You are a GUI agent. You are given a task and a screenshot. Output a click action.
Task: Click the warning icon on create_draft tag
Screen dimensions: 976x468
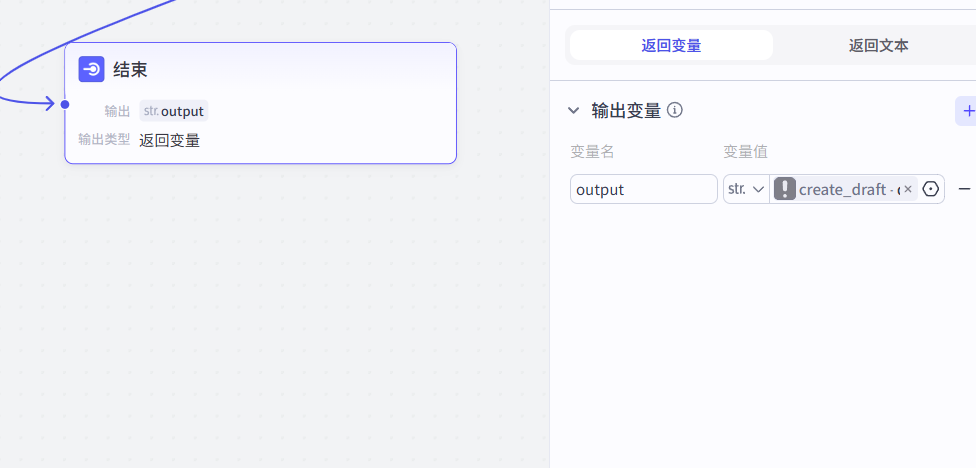click(x=785, y=189)
